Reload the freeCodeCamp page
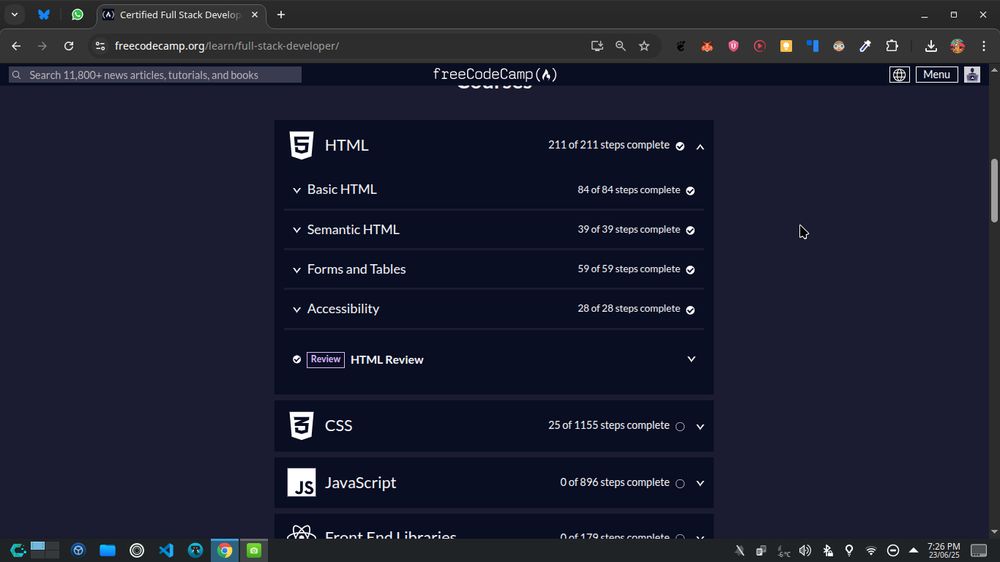Screen dimensions: 1000x562 (68, 46)
